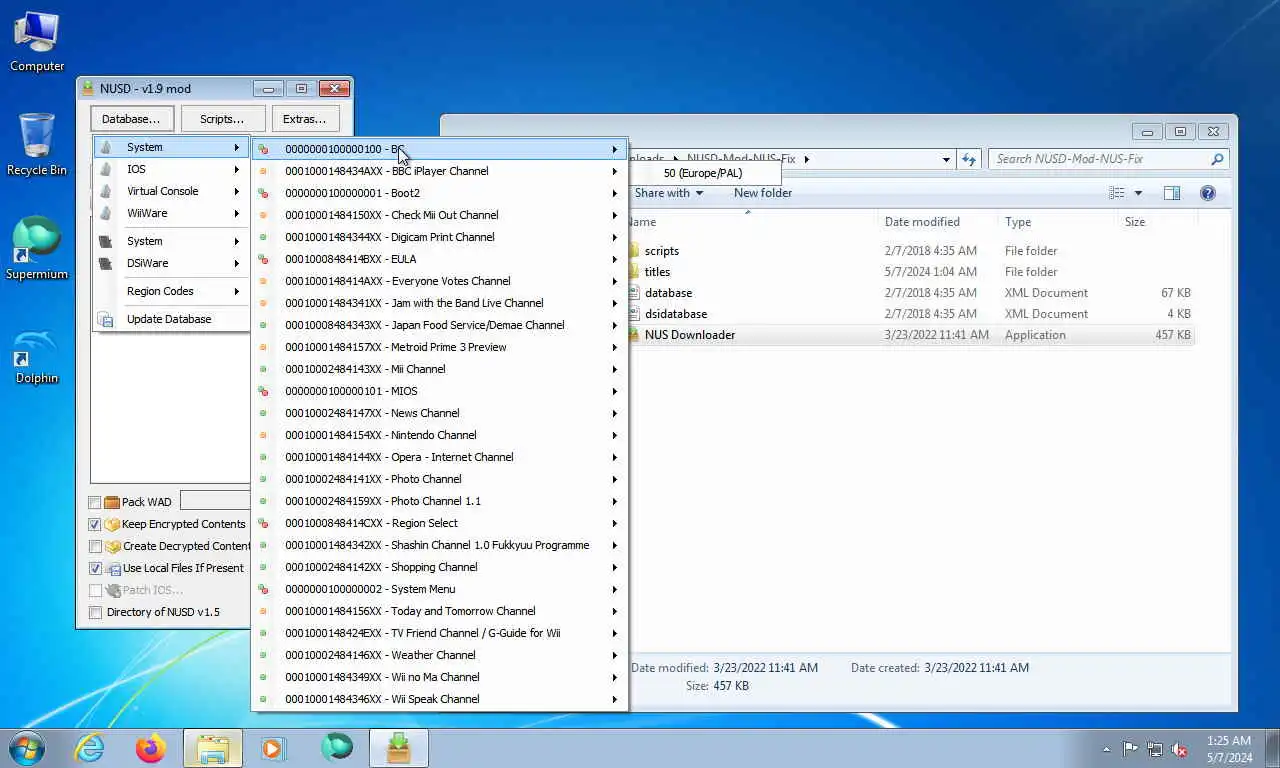Click the Update Database menu icon
The image size is (1280, 768).
[105, 319]
